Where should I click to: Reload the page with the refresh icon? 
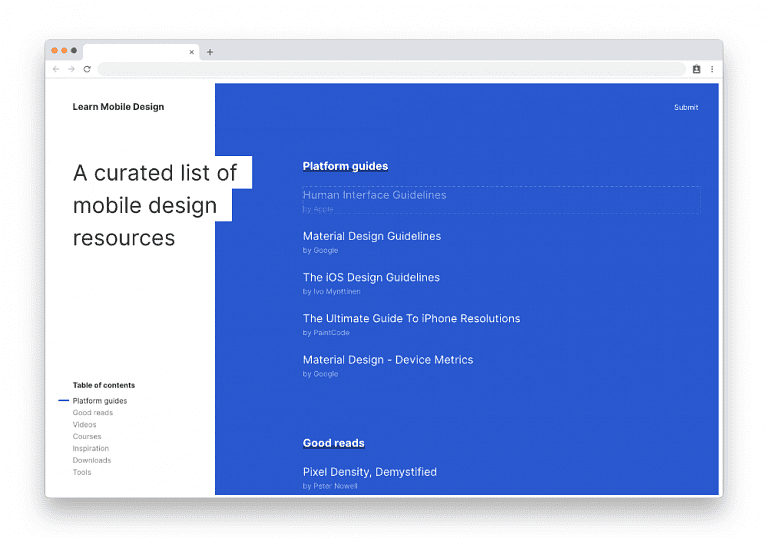87,69
